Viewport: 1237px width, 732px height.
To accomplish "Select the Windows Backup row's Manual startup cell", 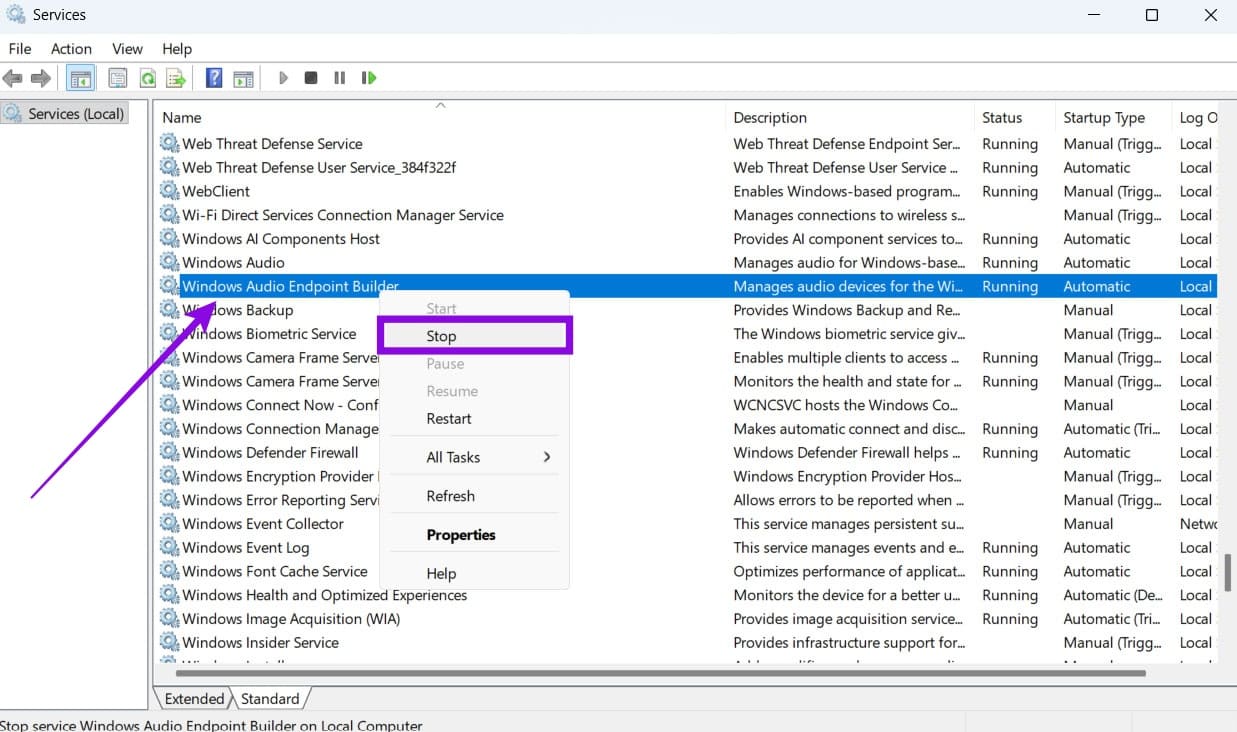I will 1088,310.
